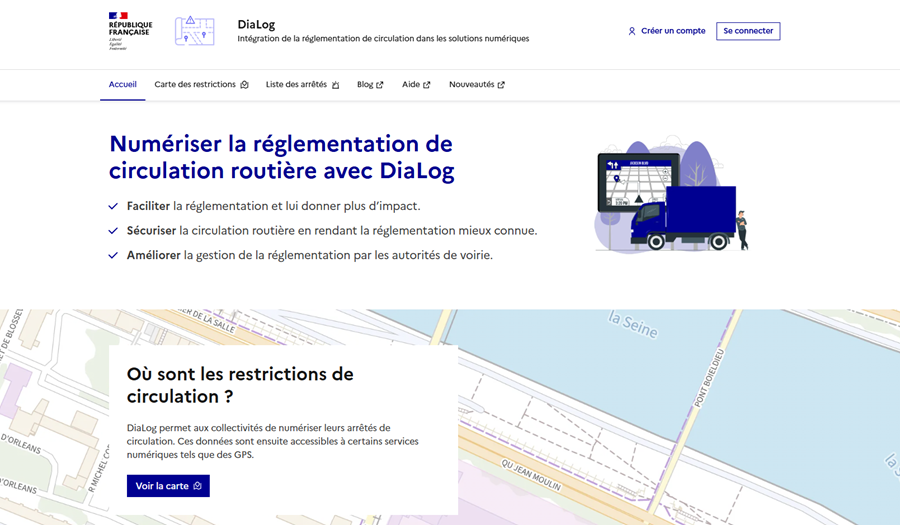Image resolution: width=900 pixels, height=525 pixels.
Task: Open the Nouveautés navigation link
Action: pyautogui.click(x=471, y=85)
